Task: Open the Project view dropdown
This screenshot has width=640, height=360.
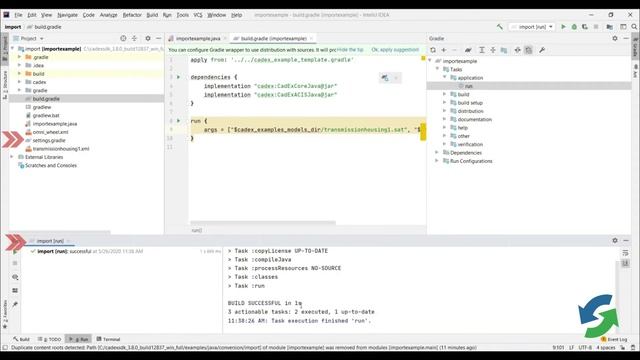Action: [x=29, y=38]
